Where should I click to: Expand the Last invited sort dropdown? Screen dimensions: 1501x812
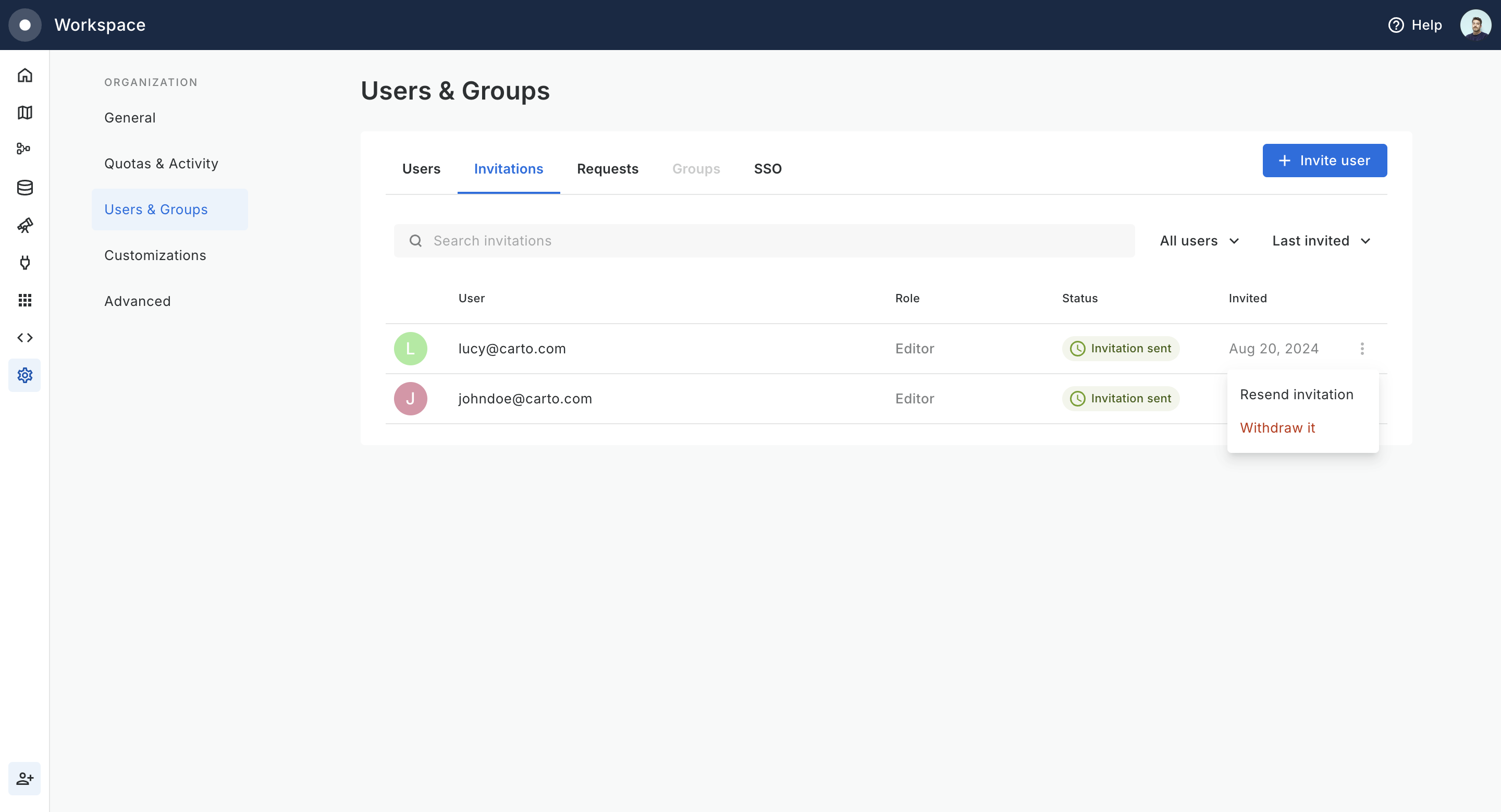[x=1320, y=241]
